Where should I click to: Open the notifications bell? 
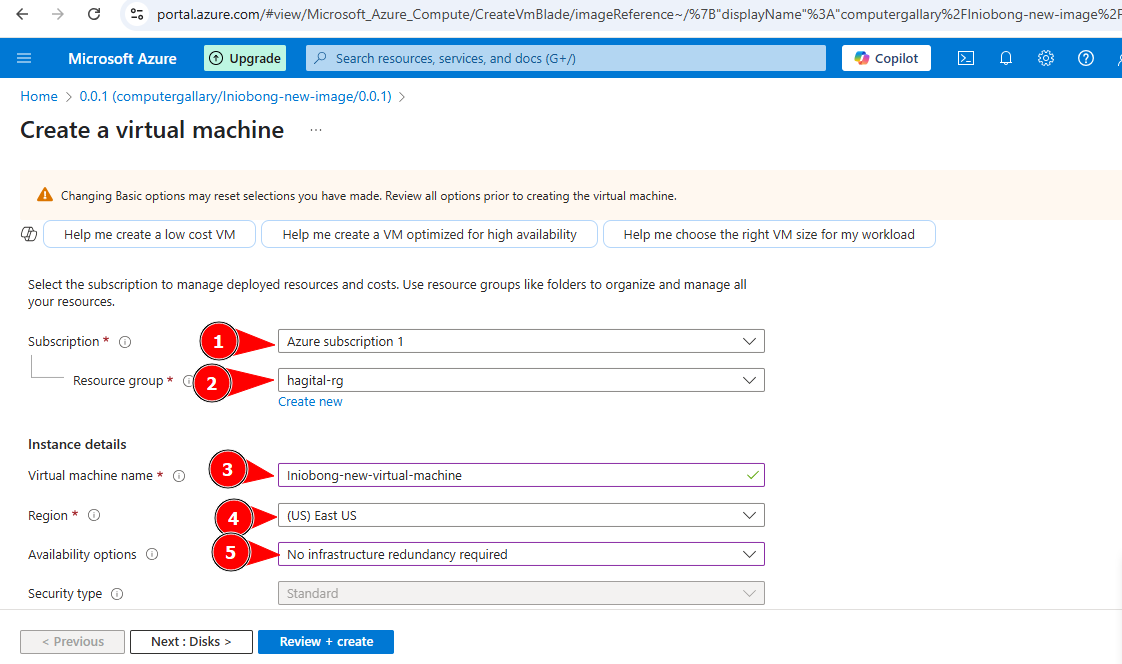tap(1005, 58)
